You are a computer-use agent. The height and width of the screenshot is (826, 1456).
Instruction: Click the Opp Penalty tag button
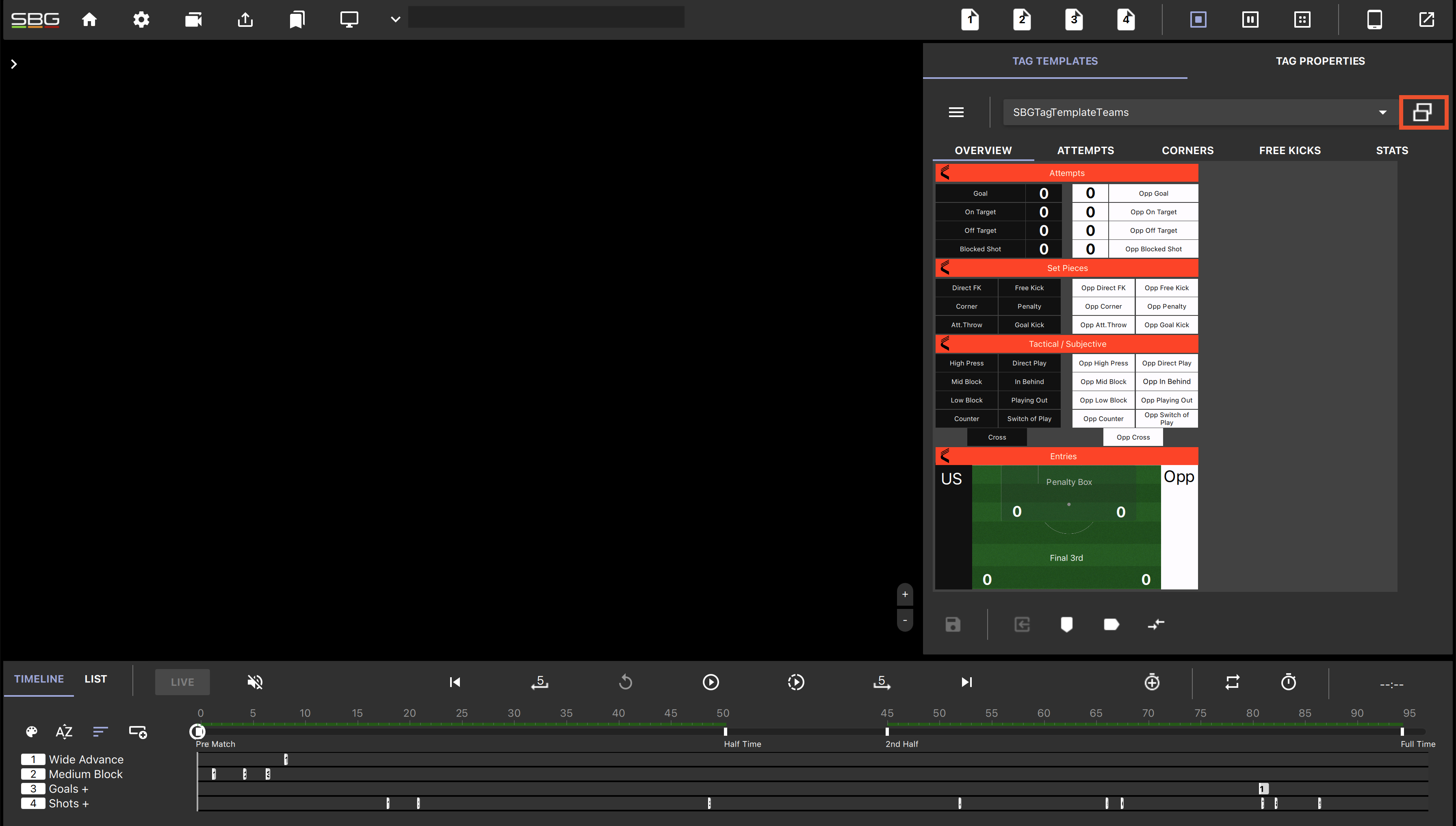[x=1166, y=306]
